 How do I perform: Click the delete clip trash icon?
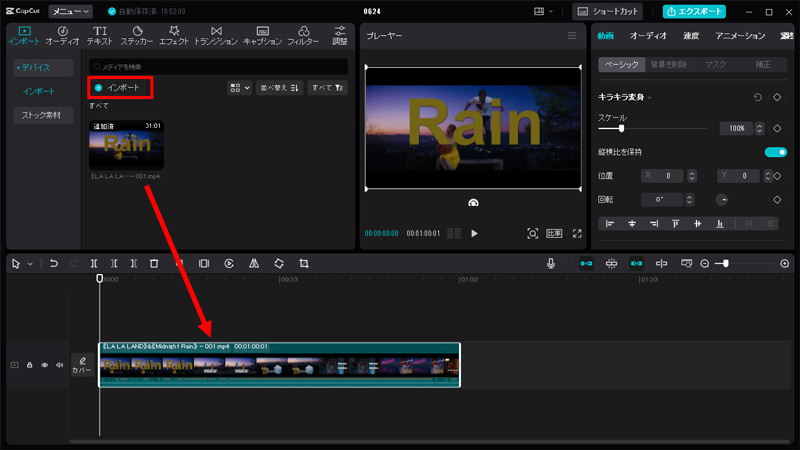point(154,263)
